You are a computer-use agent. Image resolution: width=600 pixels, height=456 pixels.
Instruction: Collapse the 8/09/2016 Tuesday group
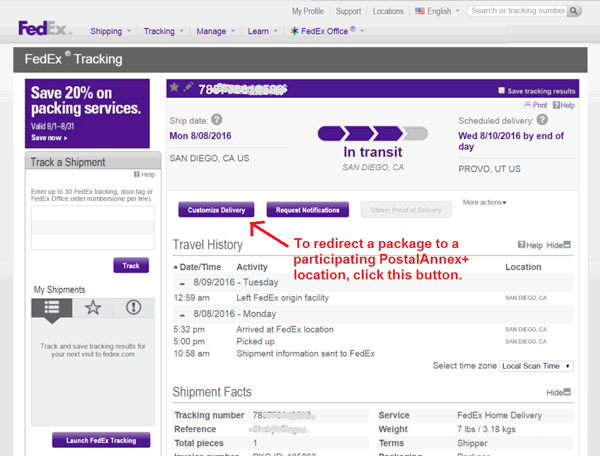pos(183,283)
